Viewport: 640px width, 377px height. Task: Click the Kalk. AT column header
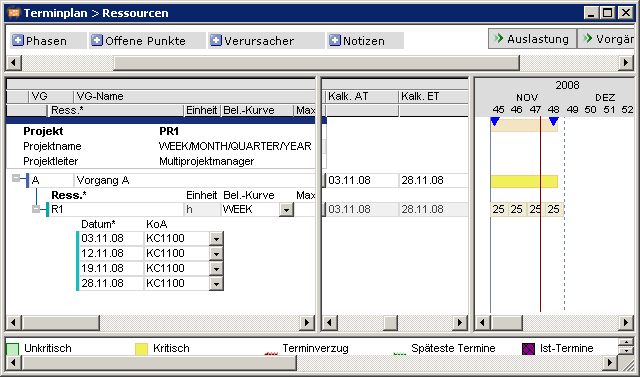click(361, 96)
